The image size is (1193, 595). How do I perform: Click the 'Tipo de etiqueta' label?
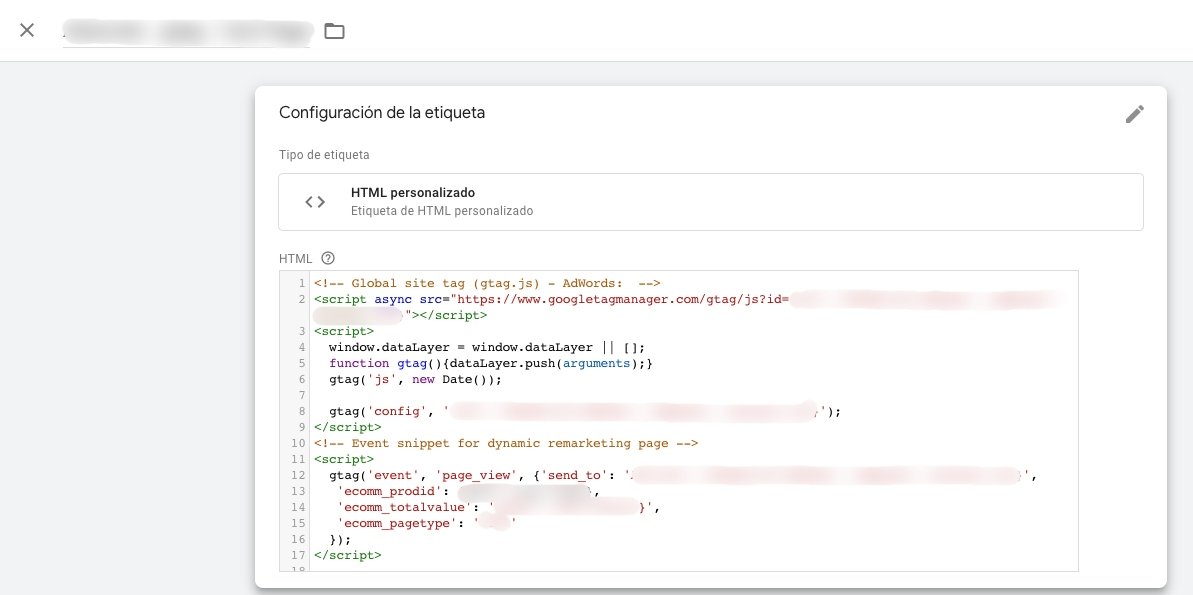[x=324, y=154]
